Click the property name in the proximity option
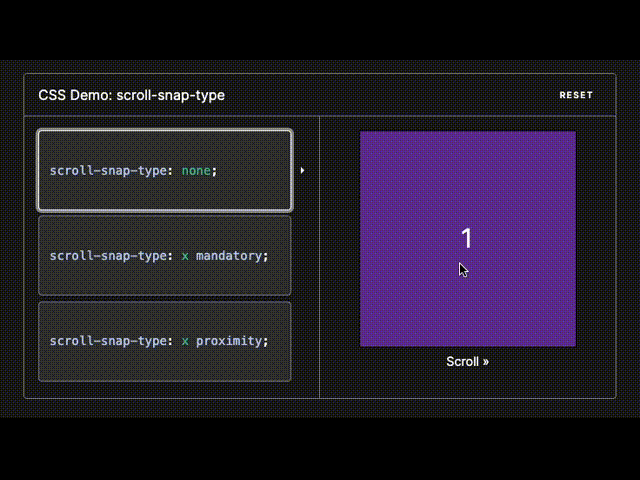This screenshot has height=480, width=640. click(x=110, y=341)
